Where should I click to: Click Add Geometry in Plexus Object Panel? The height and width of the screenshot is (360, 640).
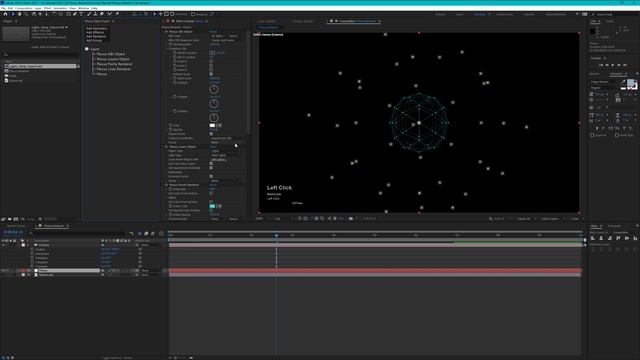pyautogui.click(x=96, y=29)
